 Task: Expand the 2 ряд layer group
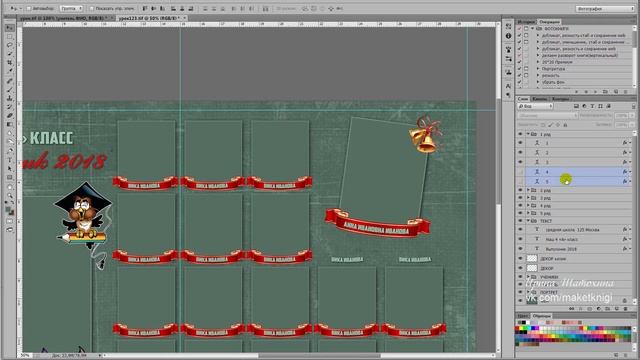(x=528, y=190)
